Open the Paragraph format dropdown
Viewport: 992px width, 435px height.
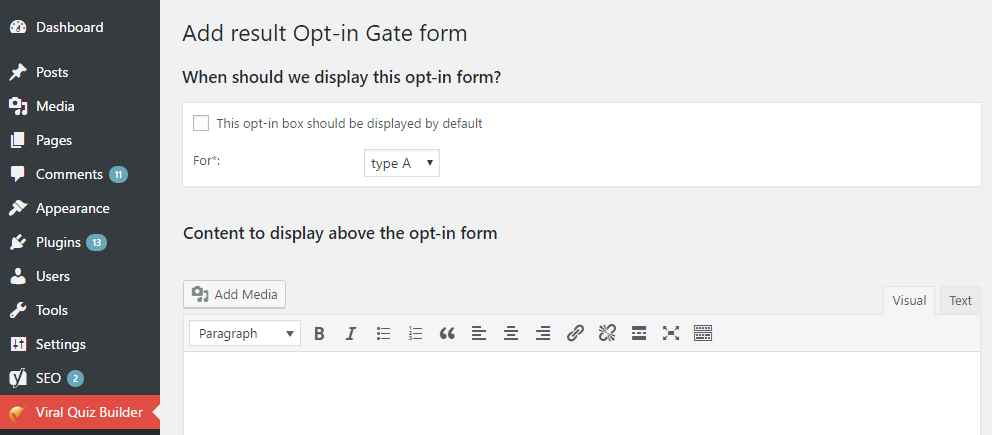(244, 334)
